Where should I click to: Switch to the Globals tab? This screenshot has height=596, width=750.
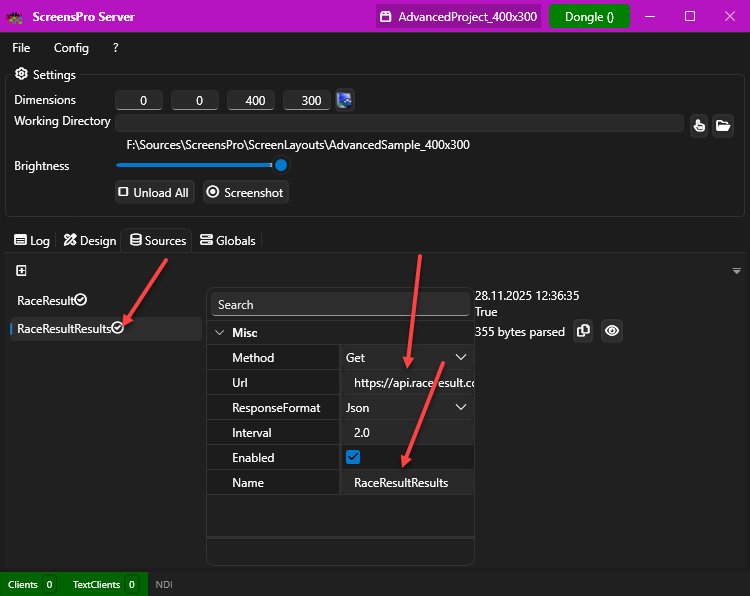tap(228, 240)
